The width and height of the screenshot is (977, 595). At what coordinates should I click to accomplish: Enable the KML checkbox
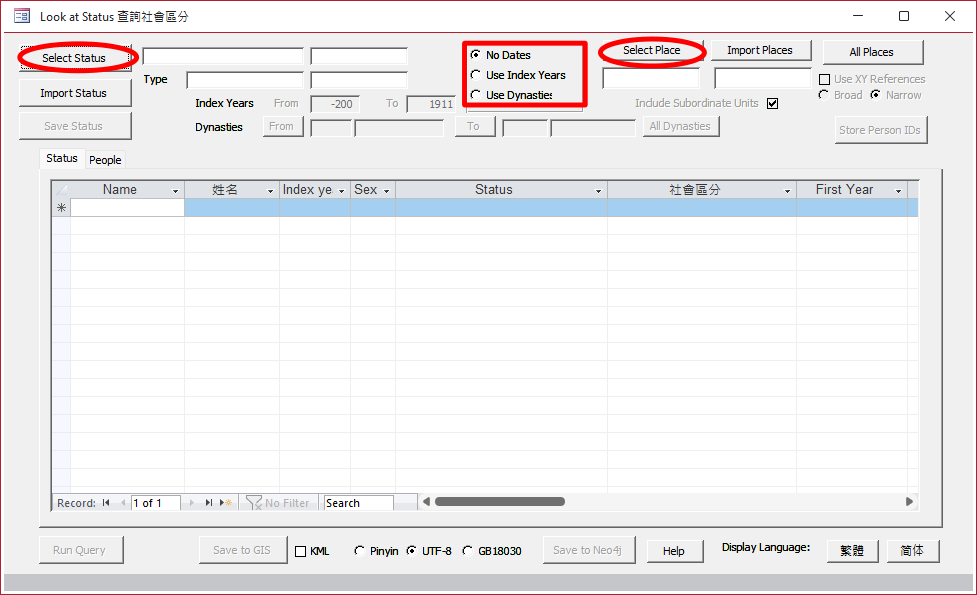coord(300,551)
